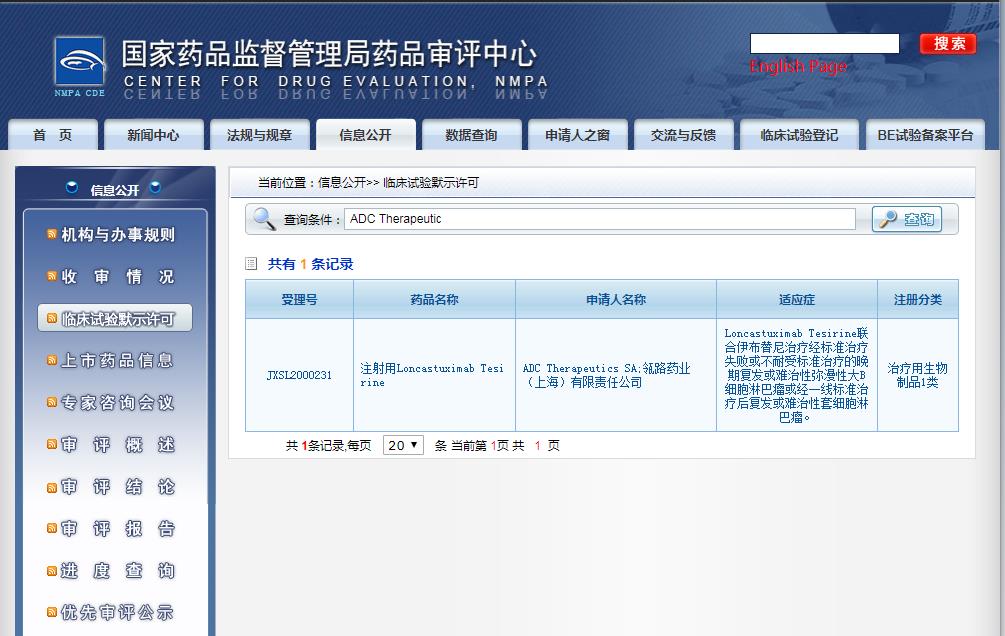Open the English Page link
Screen dimensions: 1005x636
point(798,67)
